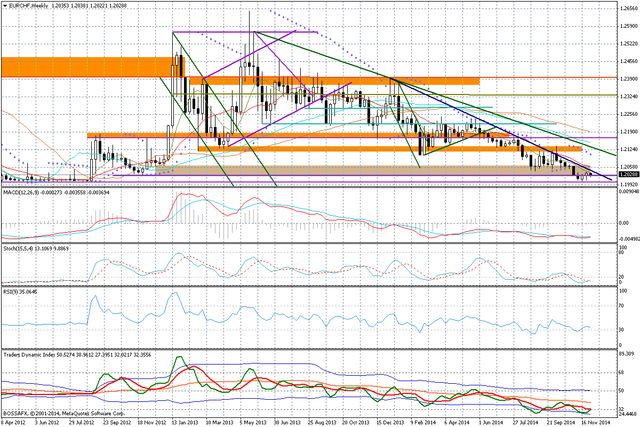Click the 1.26560 price axis label
The image size is (640, 427).
629,8
